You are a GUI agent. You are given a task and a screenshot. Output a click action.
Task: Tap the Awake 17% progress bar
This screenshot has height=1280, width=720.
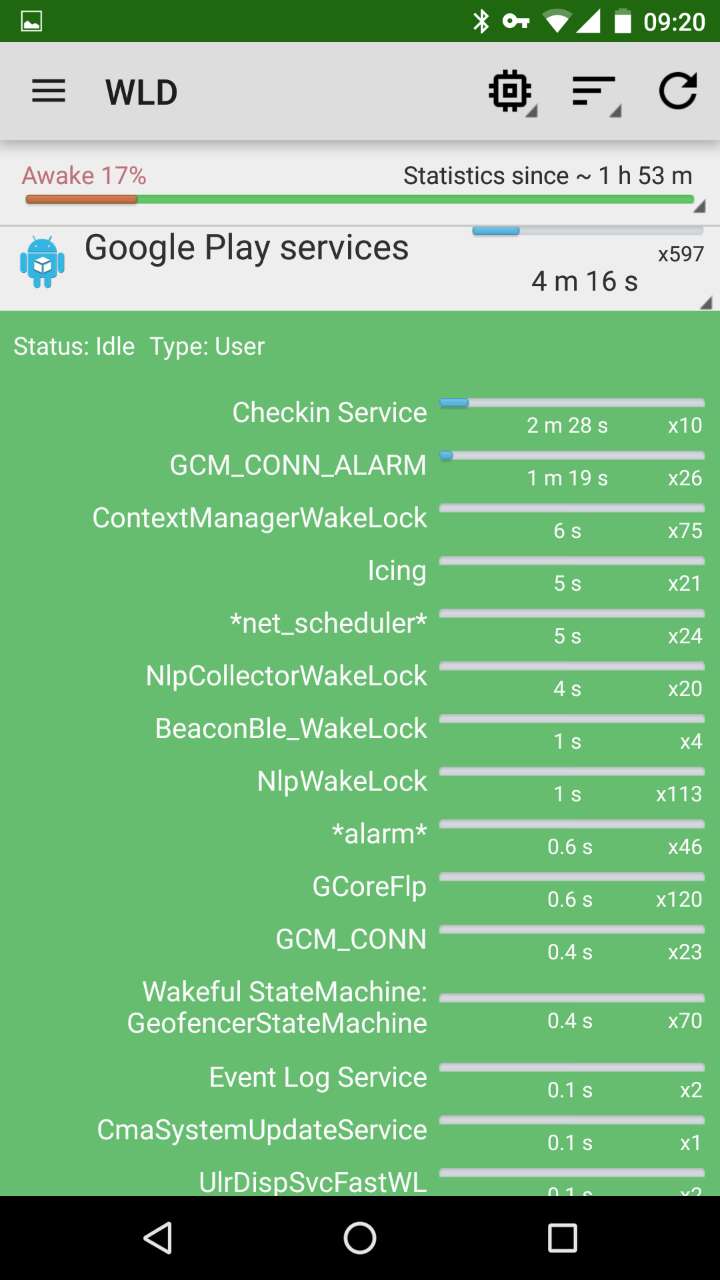[x=360, y=200]
